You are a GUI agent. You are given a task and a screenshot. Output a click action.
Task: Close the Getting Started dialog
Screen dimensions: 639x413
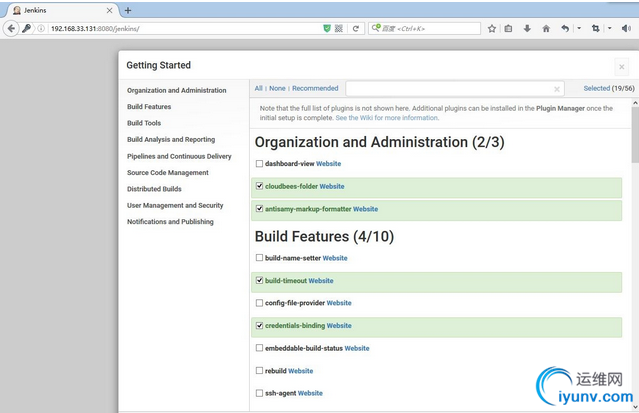(621, 67)
